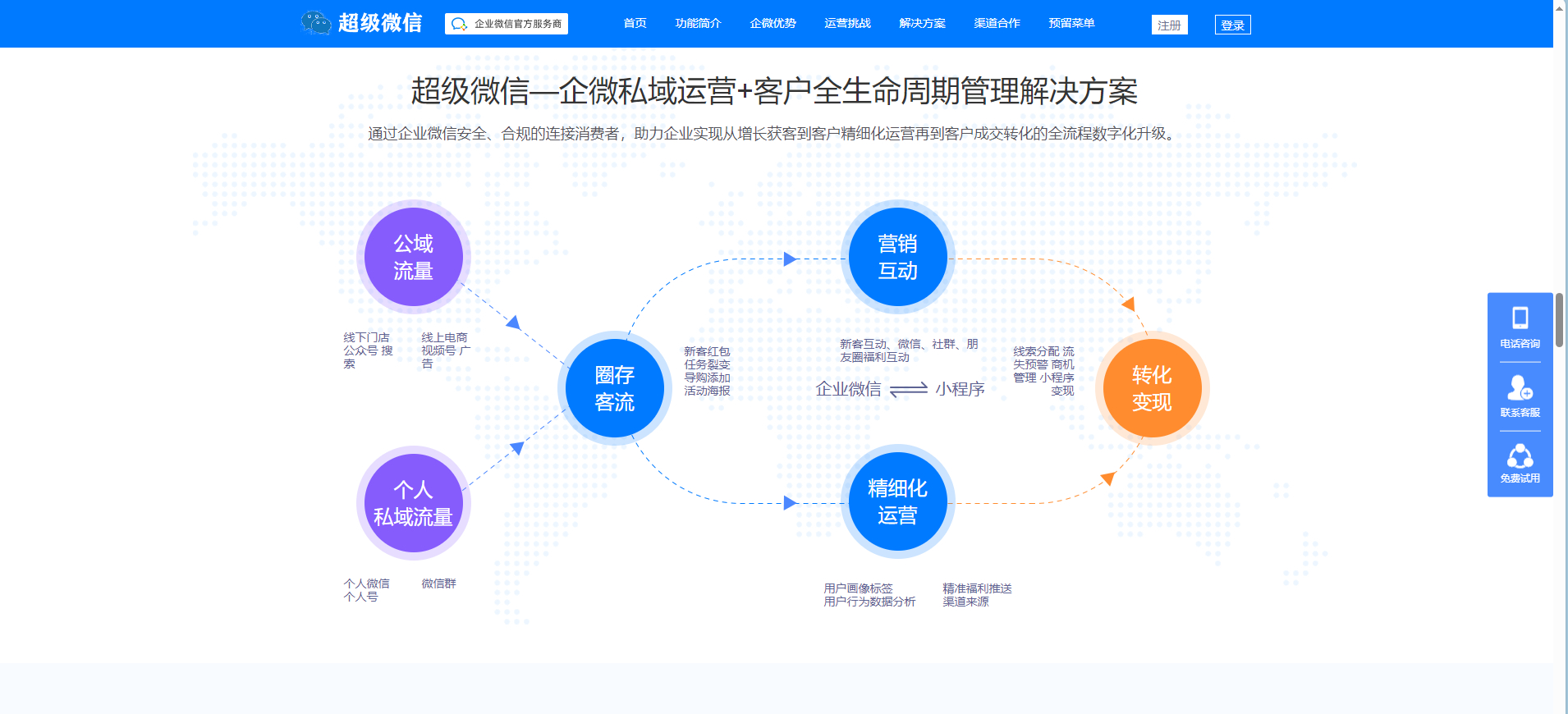Viewport: 1568px width, 714px height.
Task: Click 预留菜单 in navigation
Action: click(1071, 24)
